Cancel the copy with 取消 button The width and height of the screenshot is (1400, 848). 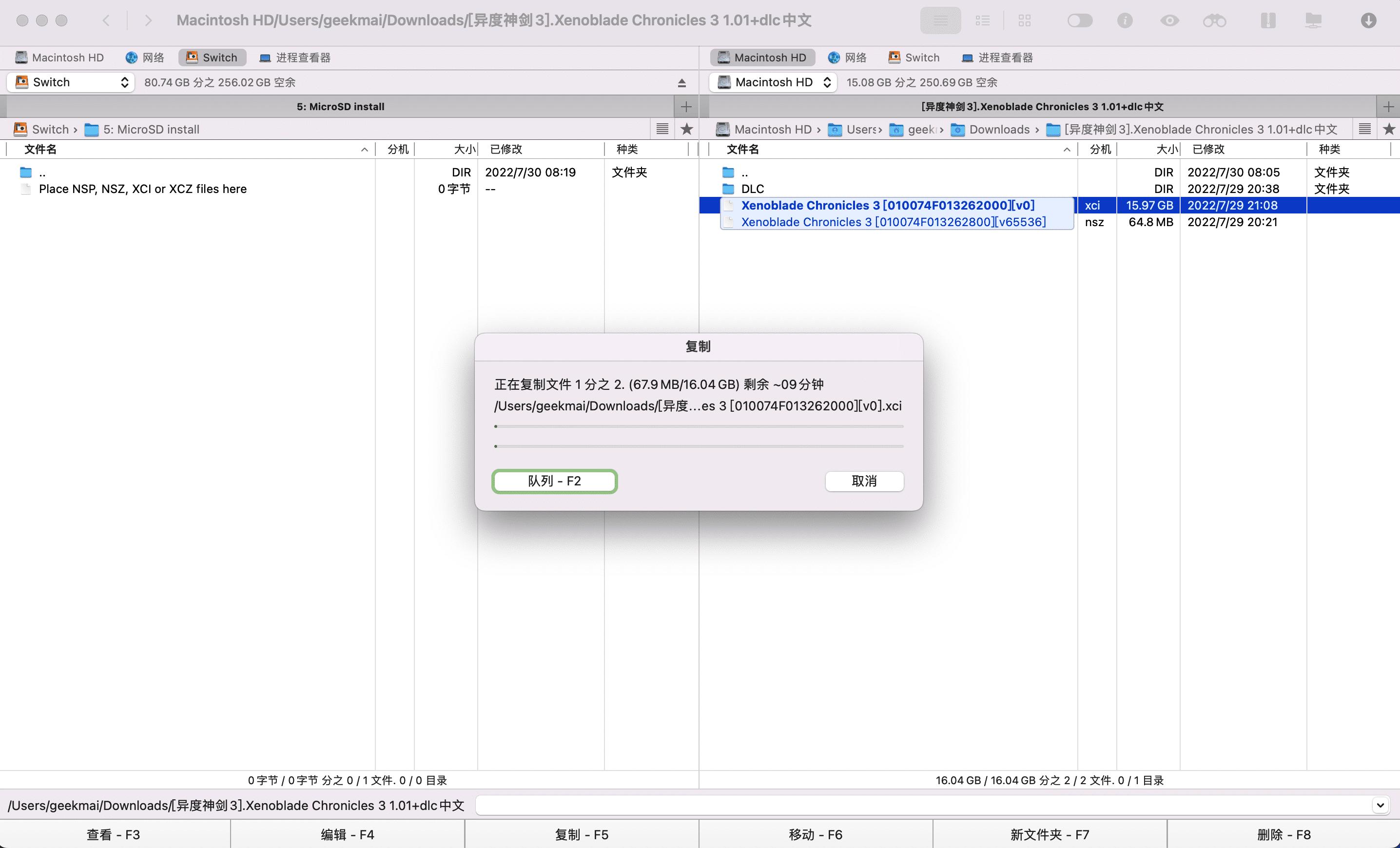(864, 481)
